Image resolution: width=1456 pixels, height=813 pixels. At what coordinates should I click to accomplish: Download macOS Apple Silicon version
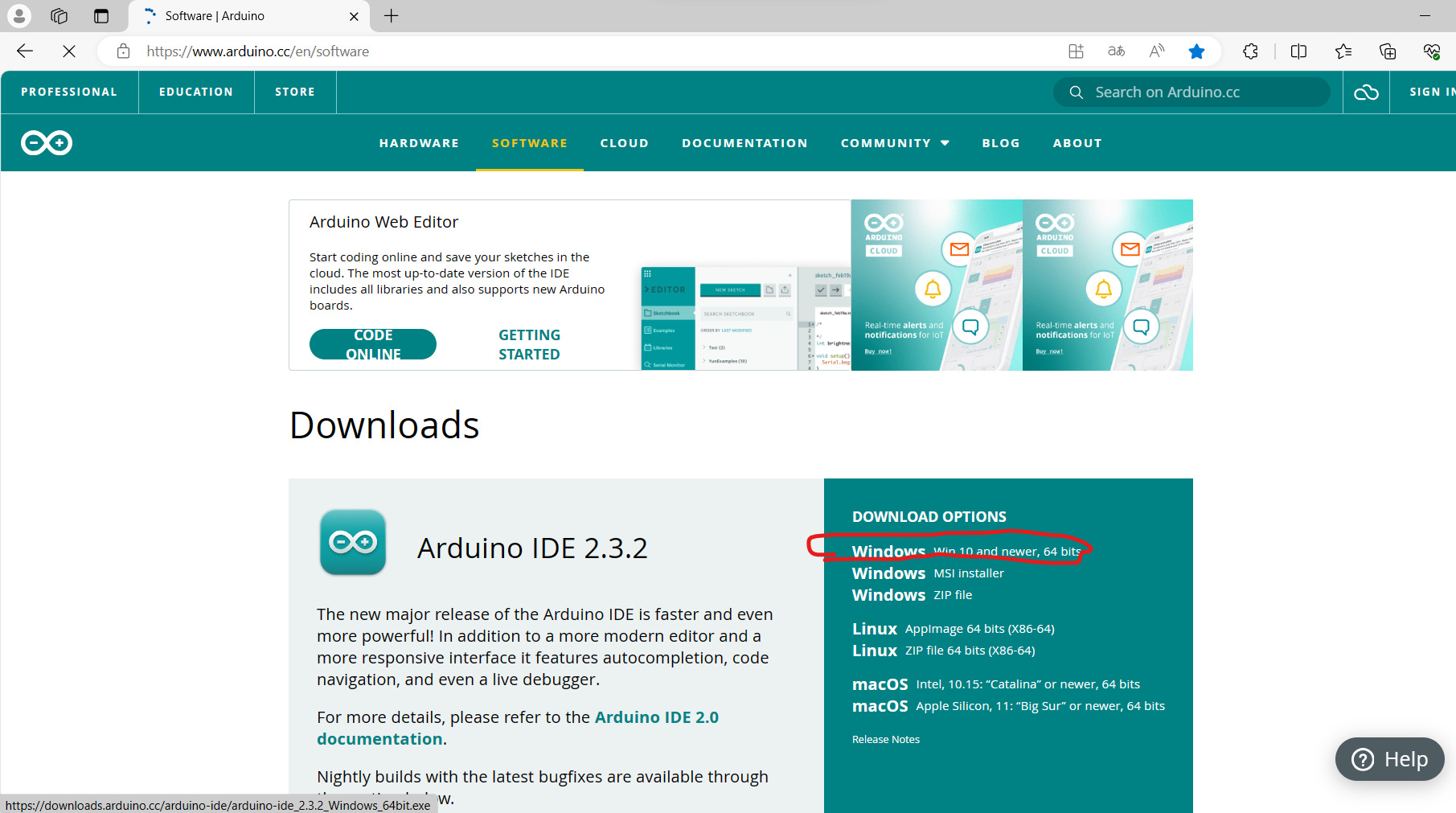pos(1008,705)
